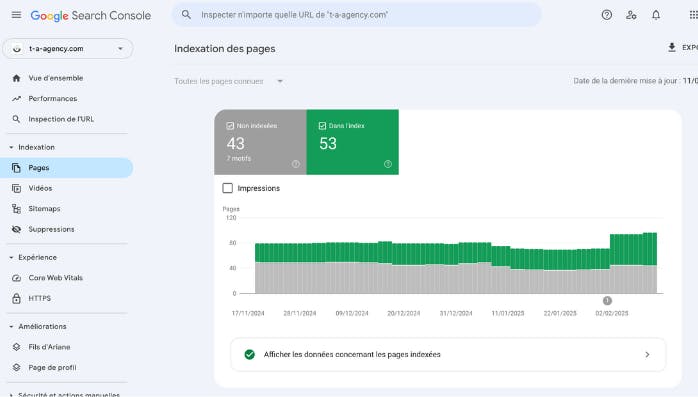Open the help question mark icon

(606, 15)
